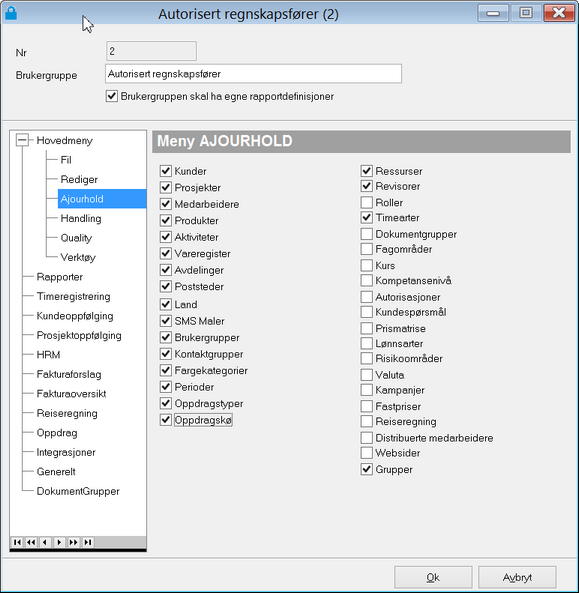The width and height of the screenshot is (579, 593).
Task: Open the Rapporter tree node
Action: tap(59, 277)
